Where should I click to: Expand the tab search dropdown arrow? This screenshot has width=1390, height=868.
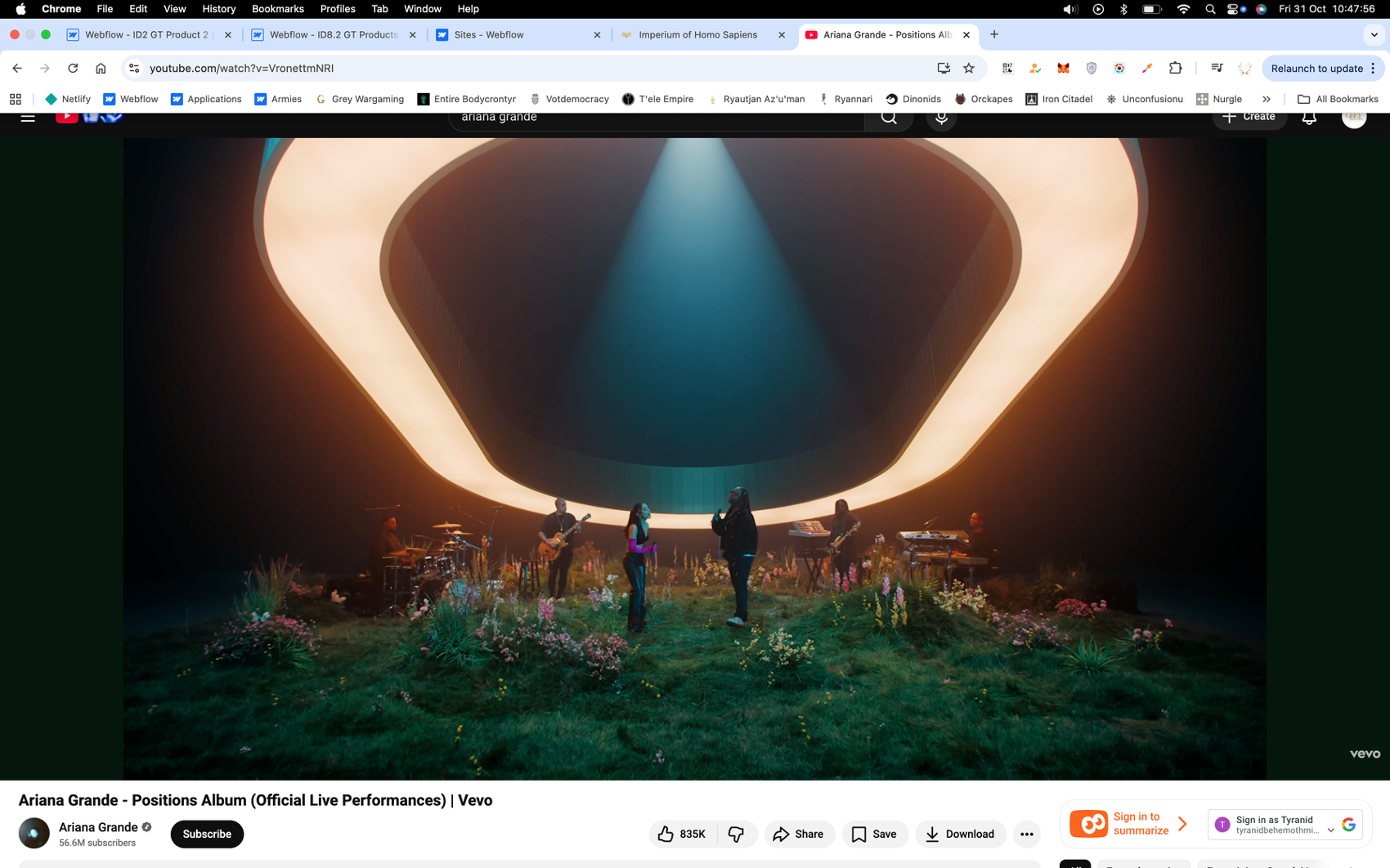pyautogui.click(x=1374, y=34)
